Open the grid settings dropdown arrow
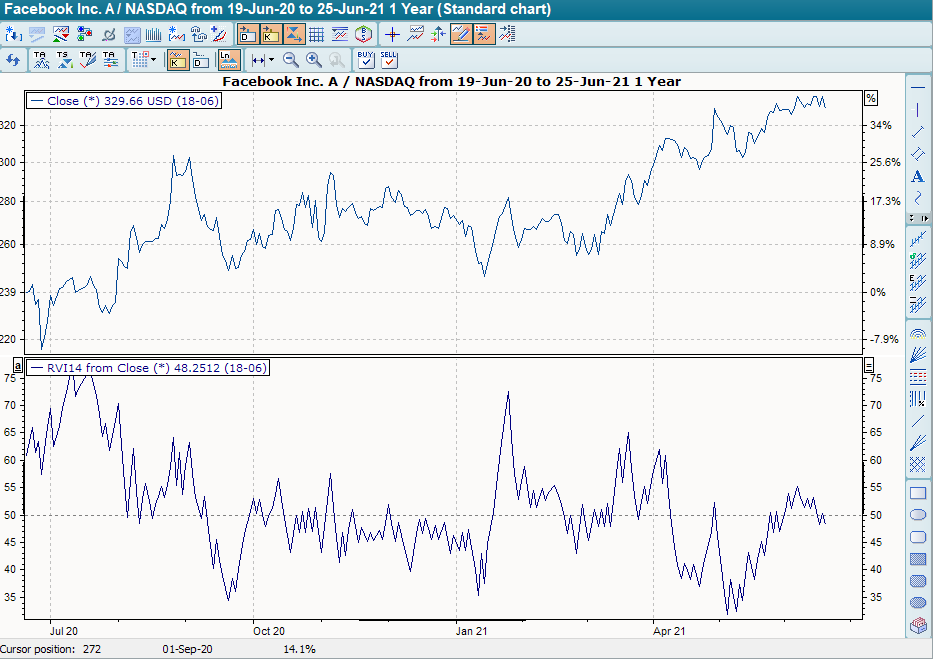 [152, 60]
